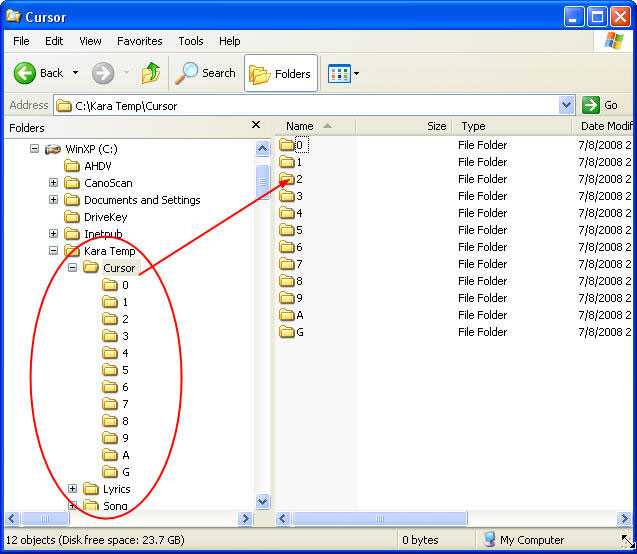
Task: Open the Tools menu
Action: [x=190, y=41]
